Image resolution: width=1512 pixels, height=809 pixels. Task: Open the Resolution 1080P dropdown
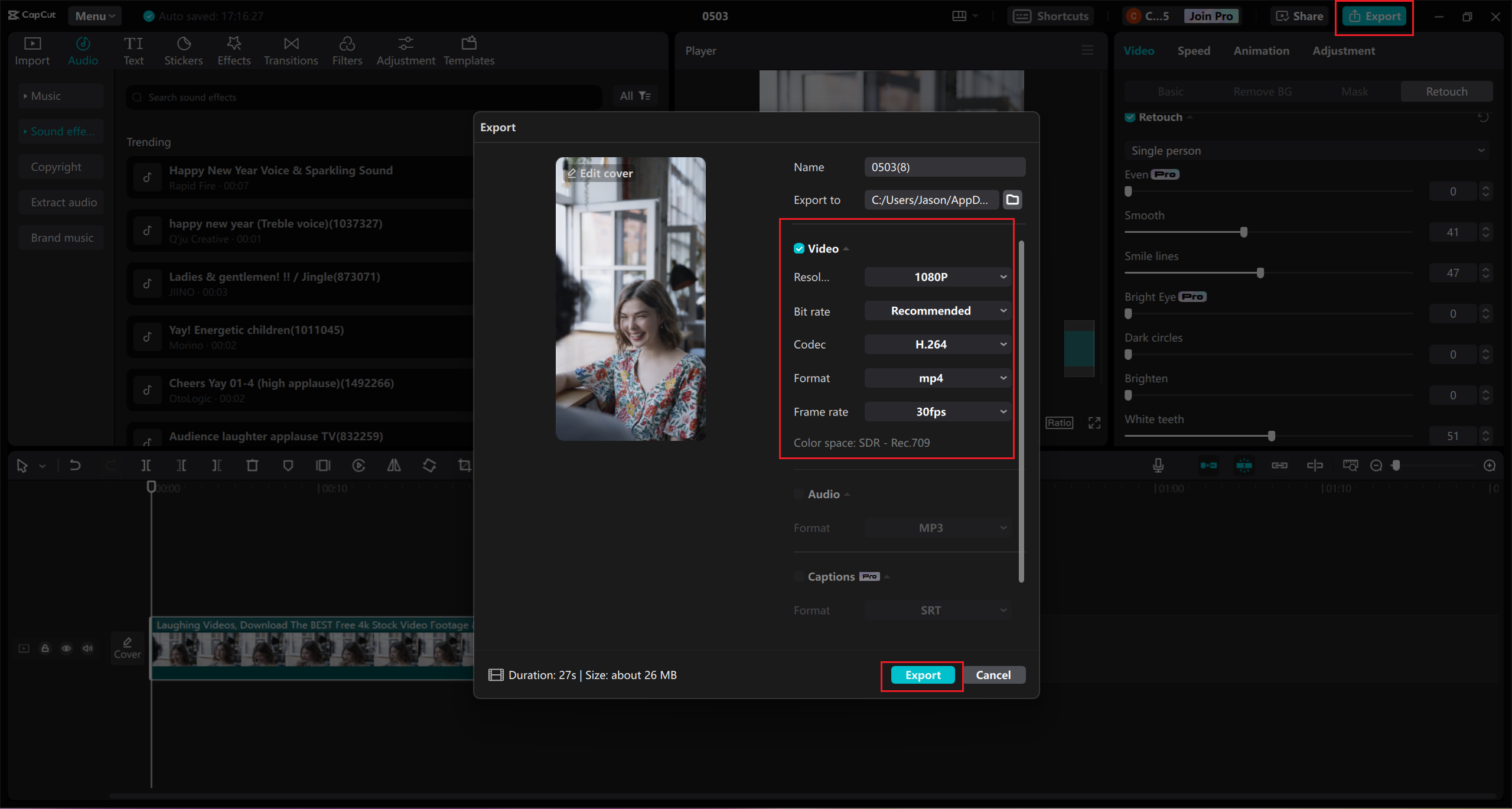937,277
